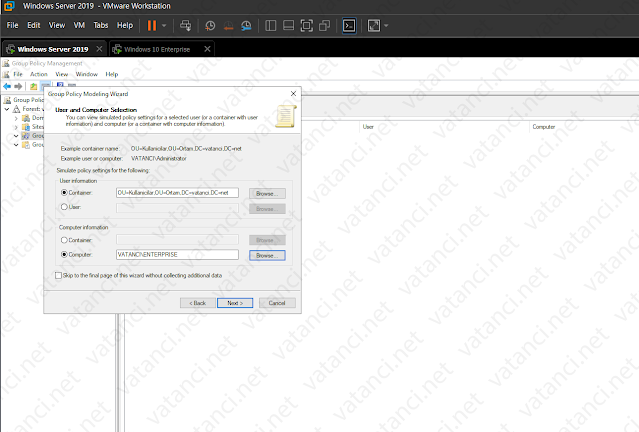The width and height of the screenshot is (639, 432).
Task: Select the User radio button
Action: pos(64,207)
